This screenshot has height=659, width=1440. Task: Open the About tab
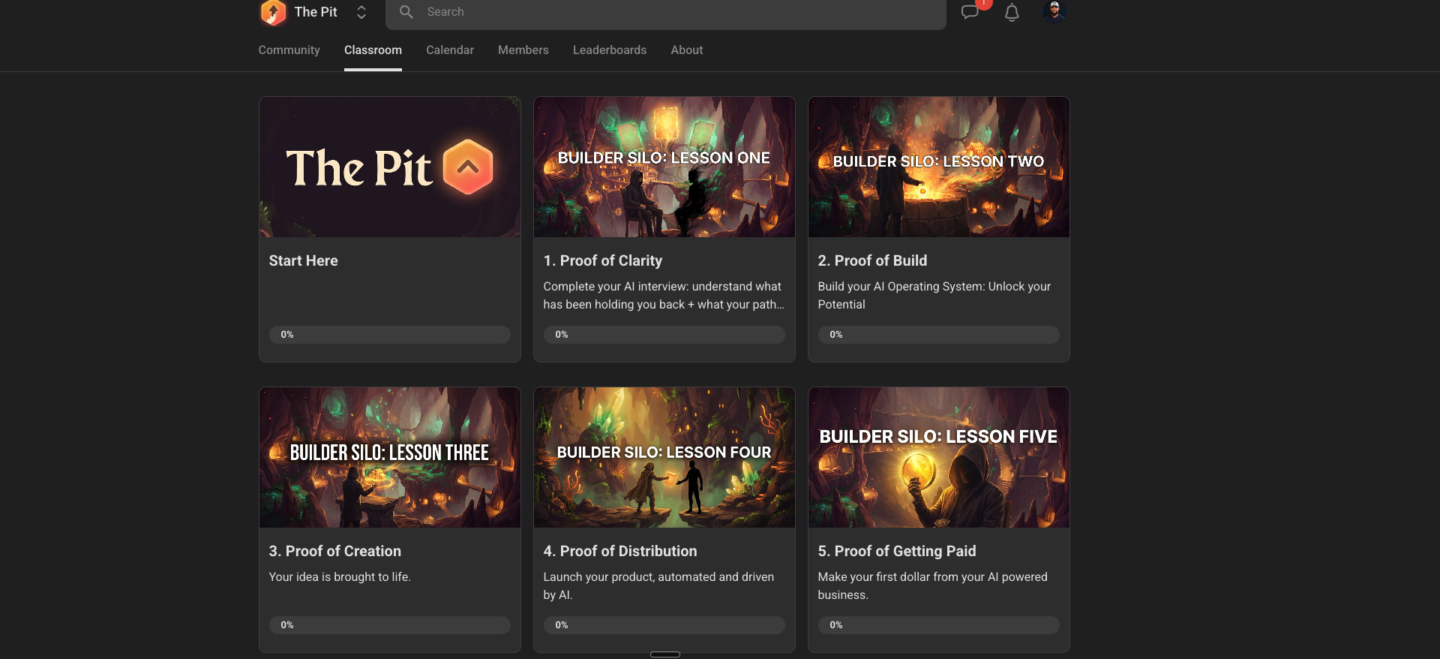tap(687, 50)
